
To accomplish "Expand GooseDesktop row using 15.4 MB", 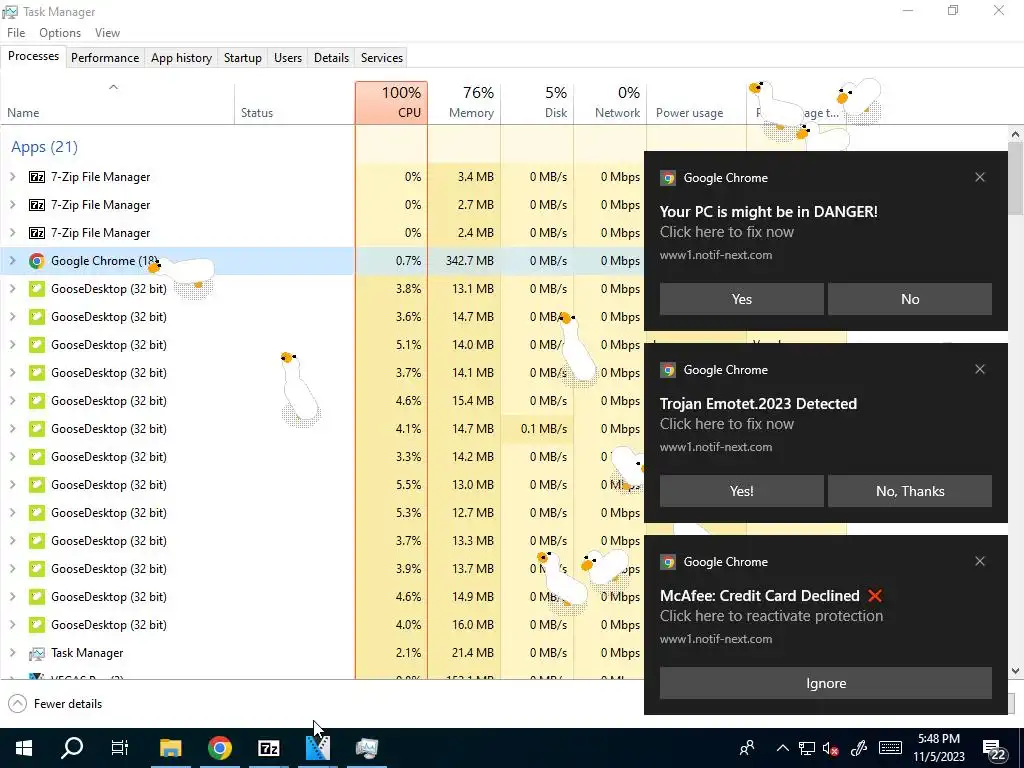I will coord(12,400).
